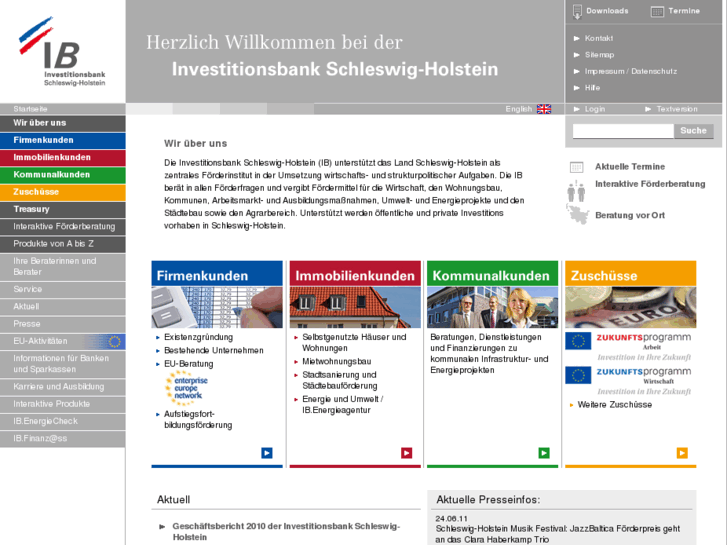Open the Presse sidebar item
This screenshot has width=727, height=545.
[63, 324]
